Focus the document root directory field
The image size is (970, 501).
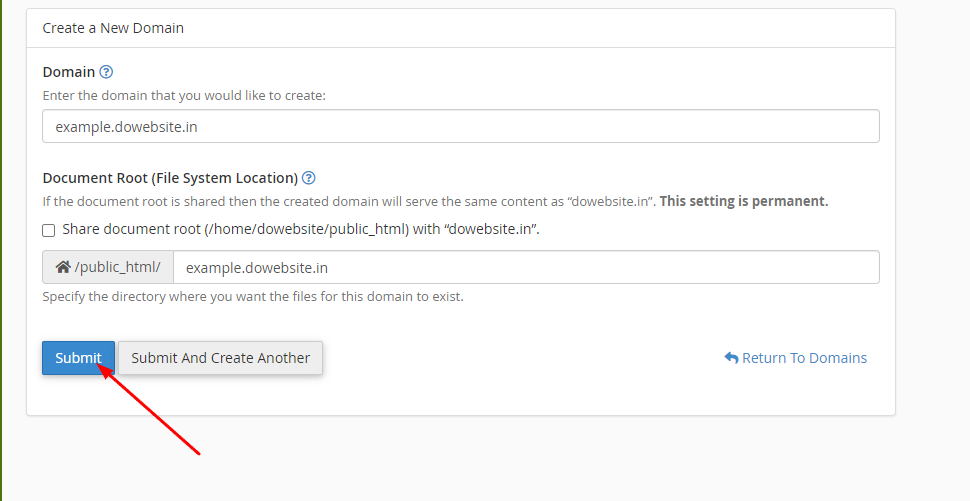click(x=526, y=267)
